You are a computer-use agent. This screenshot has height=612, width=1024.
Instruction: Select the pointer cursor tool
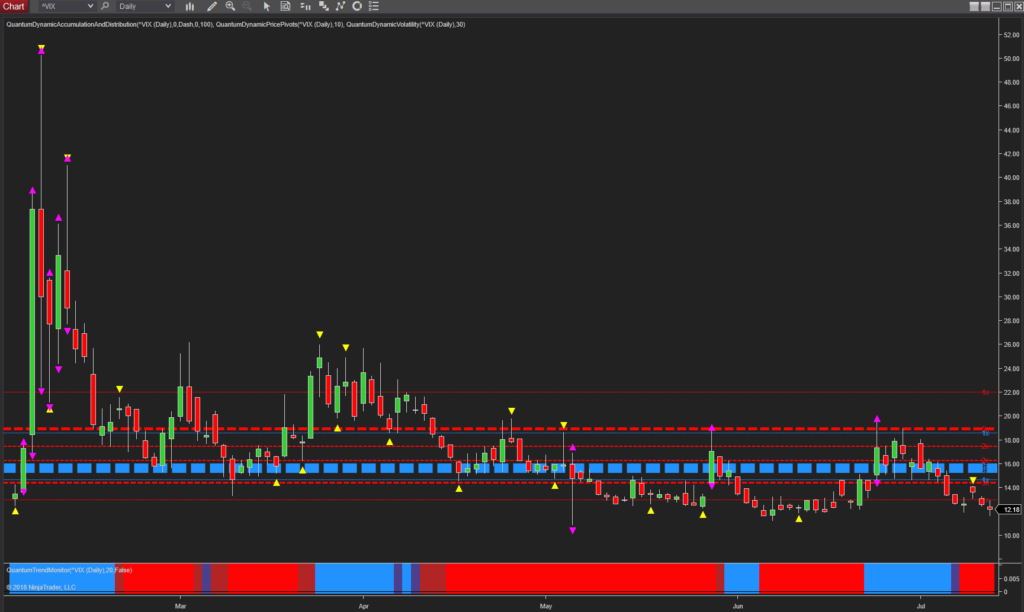click(x=266, y=6)
